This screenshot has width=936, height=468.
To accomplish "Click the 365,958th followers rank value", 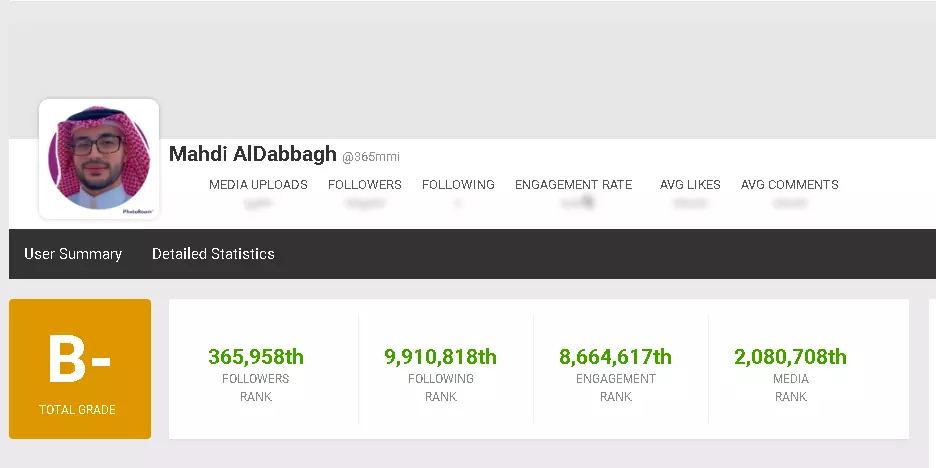I will coord(256,356).
